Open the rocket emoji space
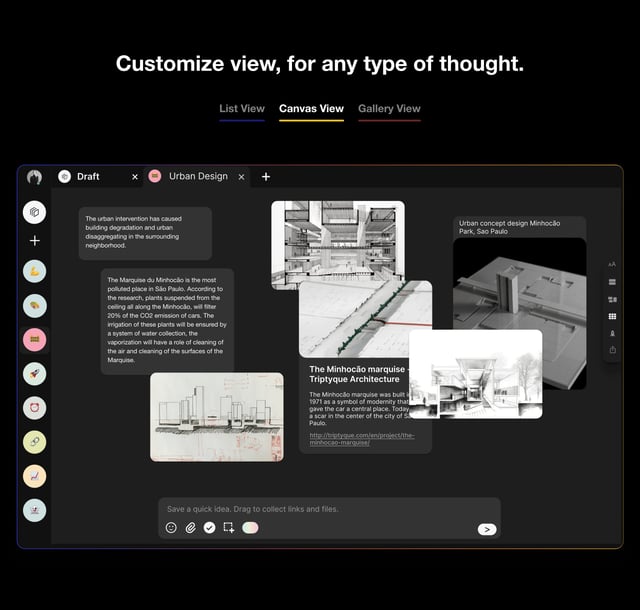Screen dimensions: 640x610 [35, 374]
